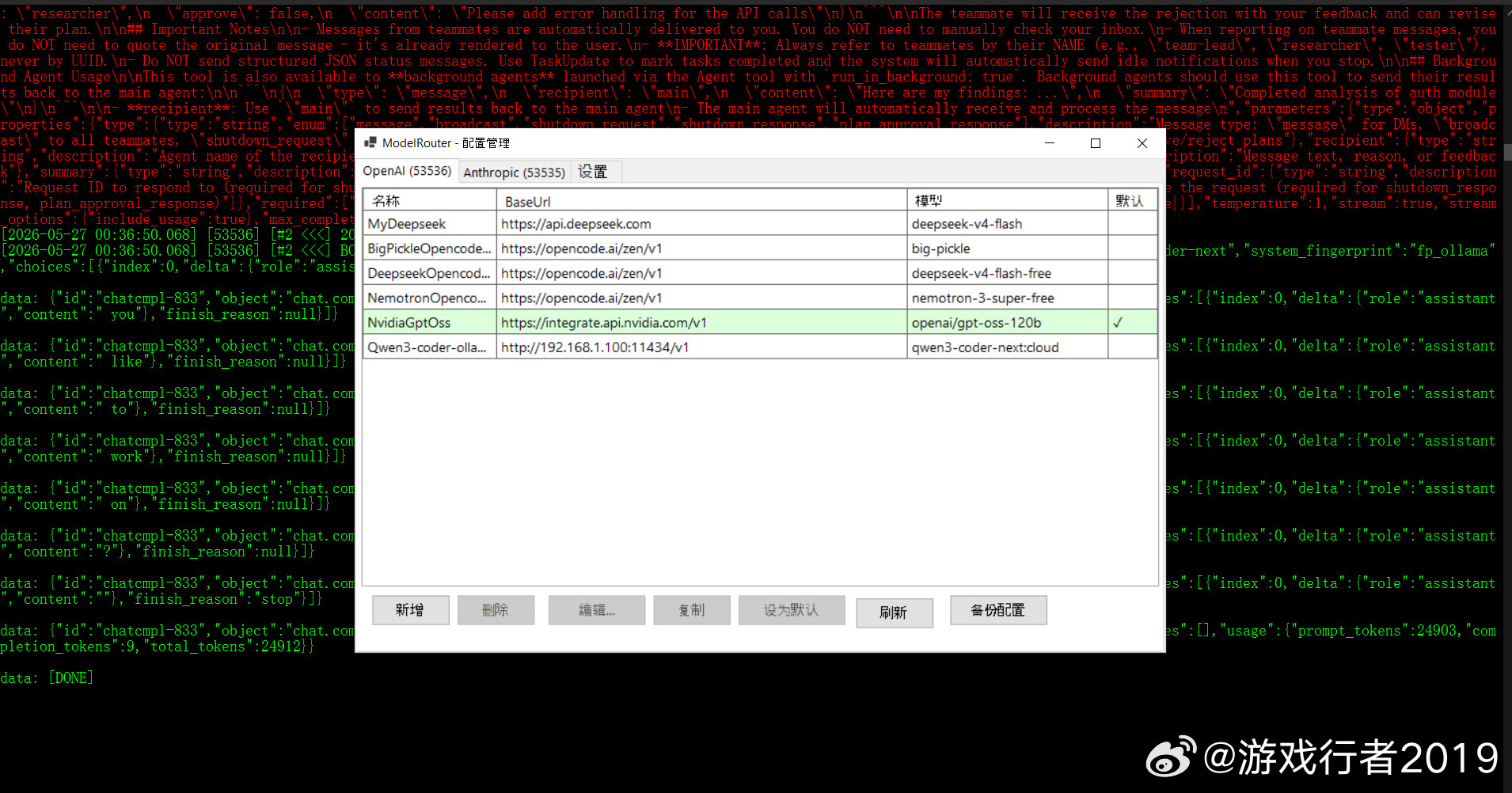Sort by the 名称 column header
The height and width of the screenshot is (793, 1512).
[x=430, y=201]
